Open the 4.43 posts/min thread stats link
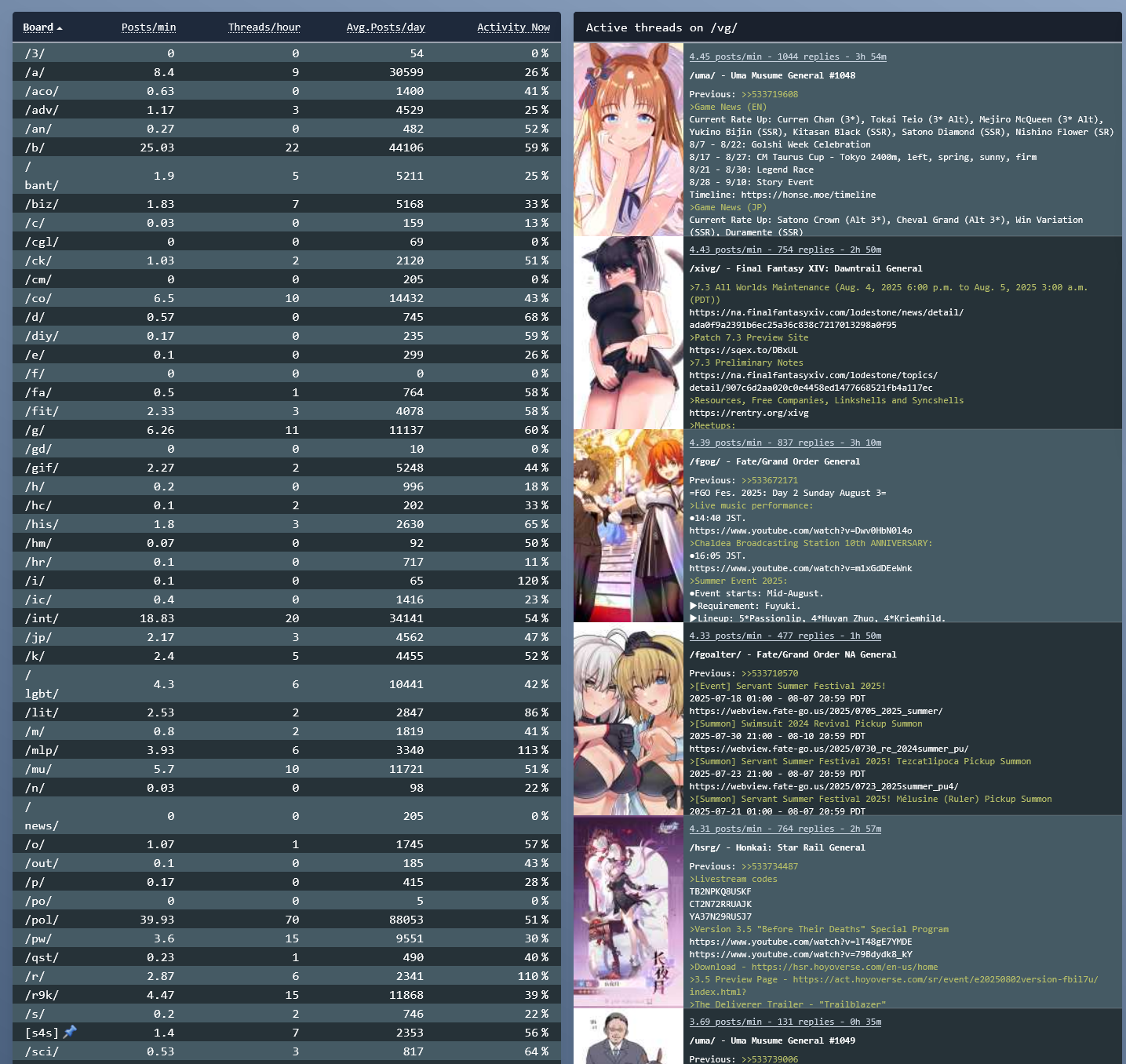 [785, 250]
